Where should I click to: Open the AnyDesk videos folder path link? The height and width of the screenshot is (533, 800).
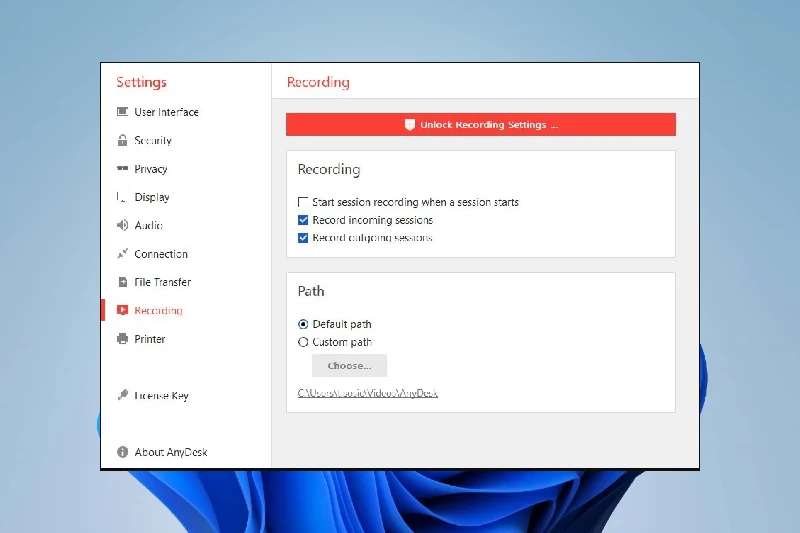click(367, 393)
